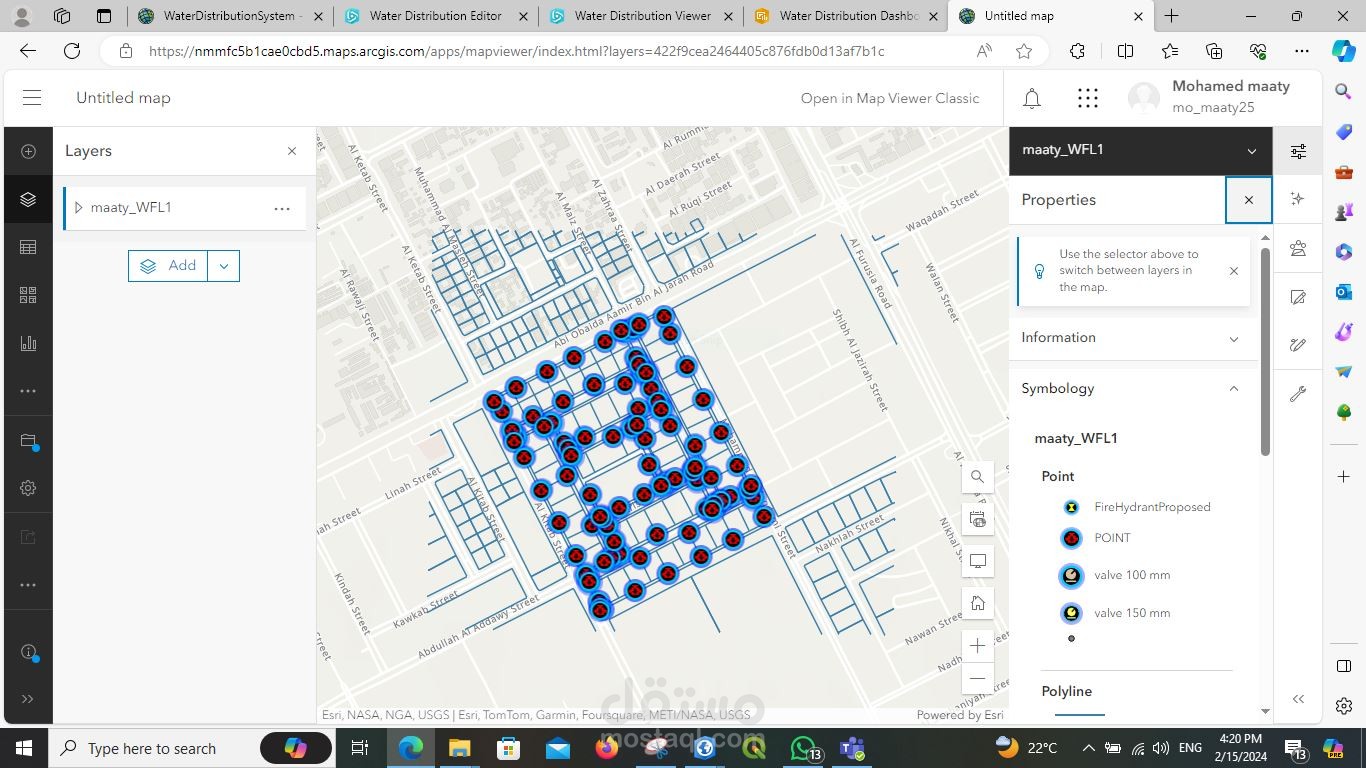Add this page to favorites
1366x768 pixels.
(x=1024, y=51)
